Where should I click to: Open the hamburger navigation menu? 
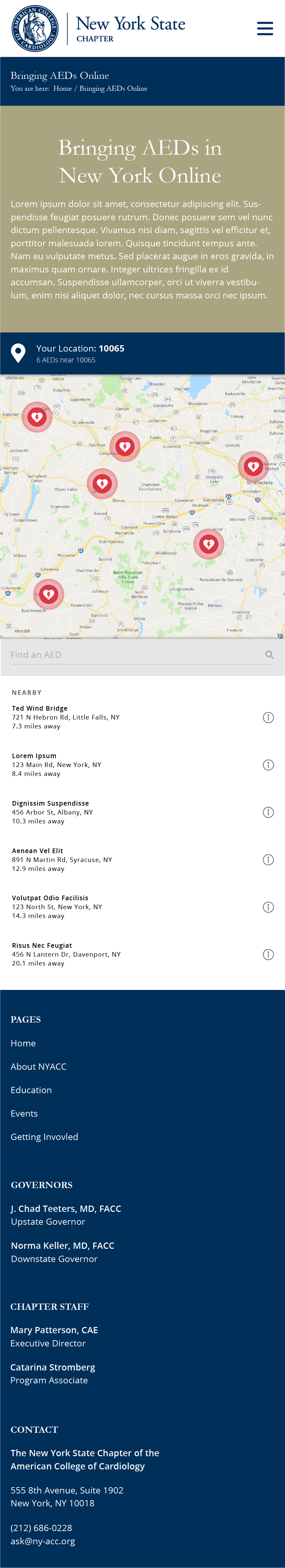(x=265, y=28)
